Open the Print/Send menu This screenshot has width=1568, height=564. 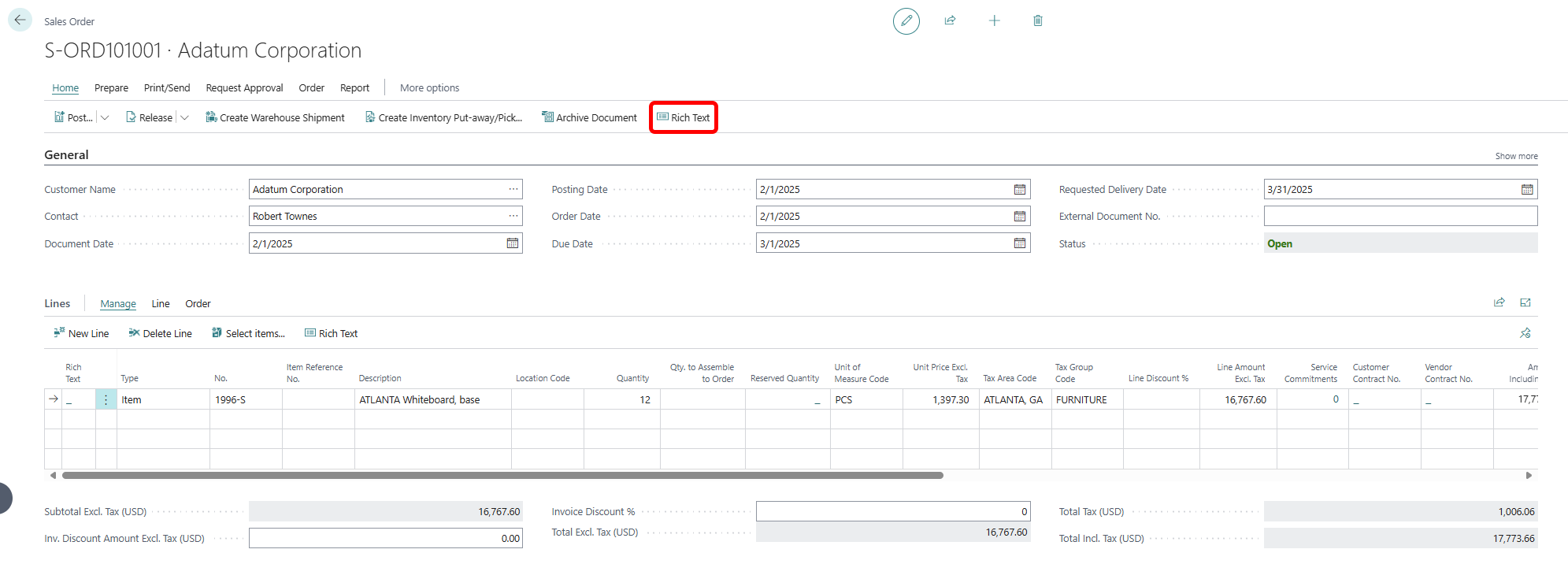(167, 88)
